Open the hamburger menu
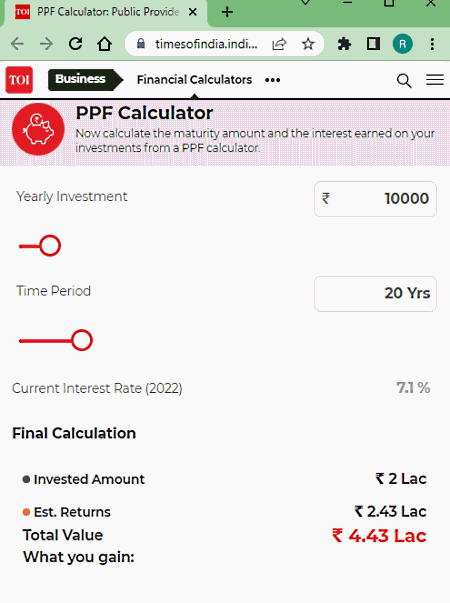This screenshot has width=450, height=603. point(435,80)
